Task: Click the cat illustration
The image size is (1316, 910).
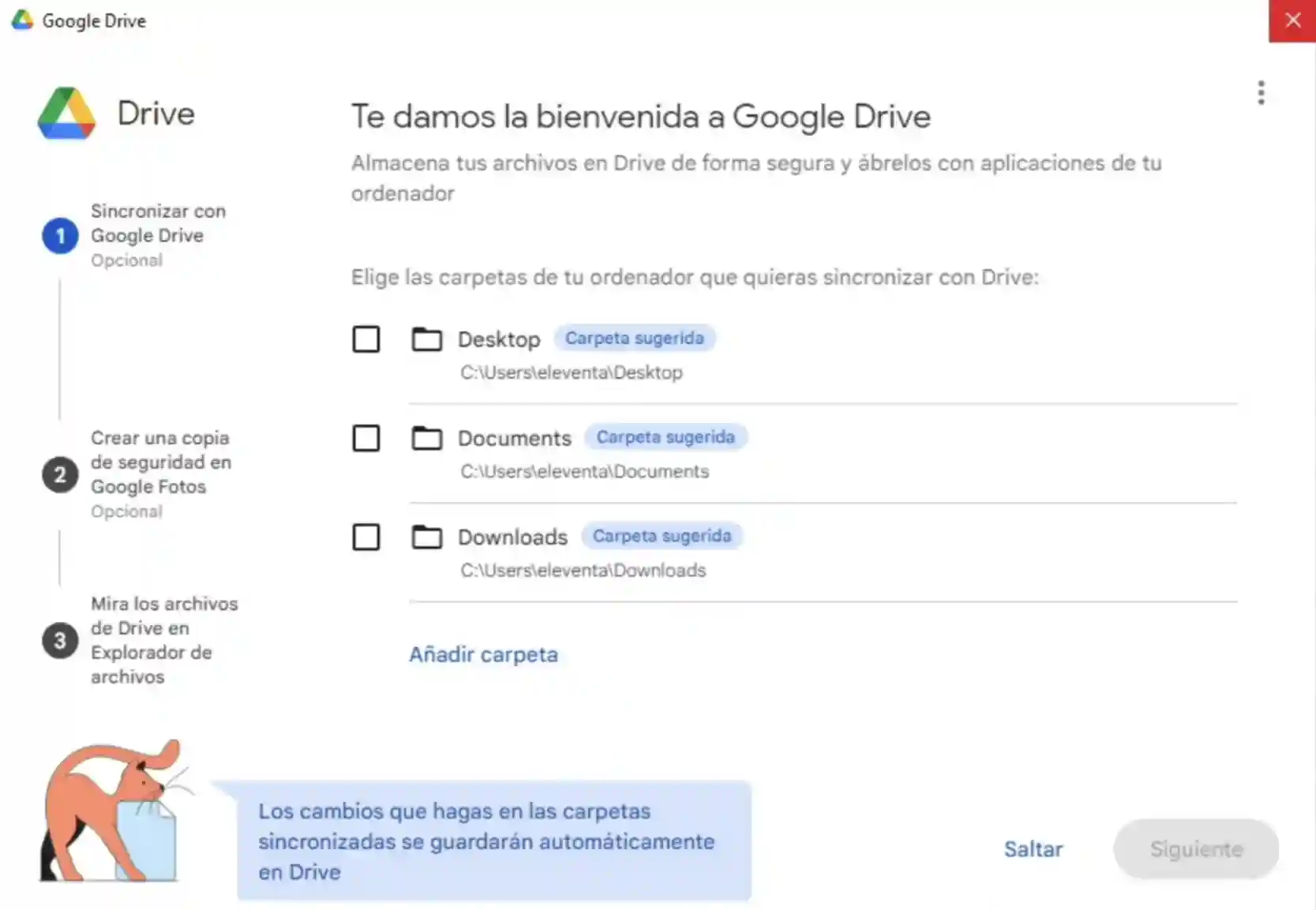Action: coord(115,811)
